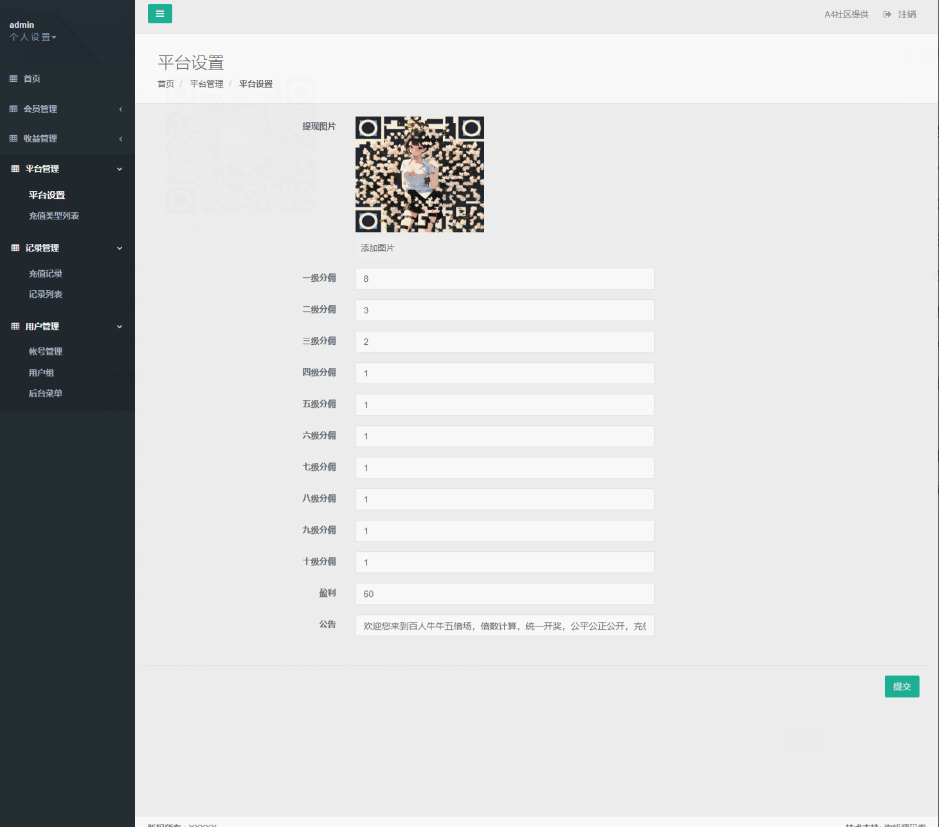Click the 盈利 field label
The width and height of the screenshot is (939, 827).
[328, 593]
